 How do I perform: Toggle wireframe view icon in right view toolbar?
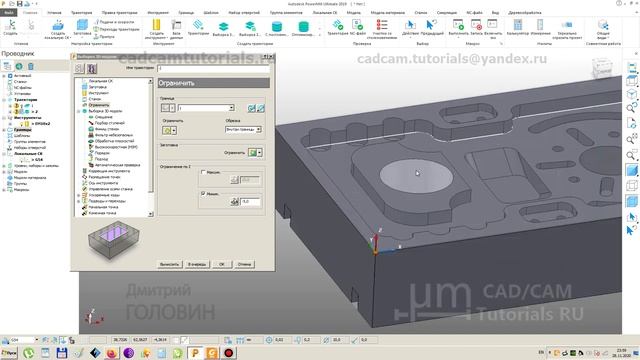point(631,185)
